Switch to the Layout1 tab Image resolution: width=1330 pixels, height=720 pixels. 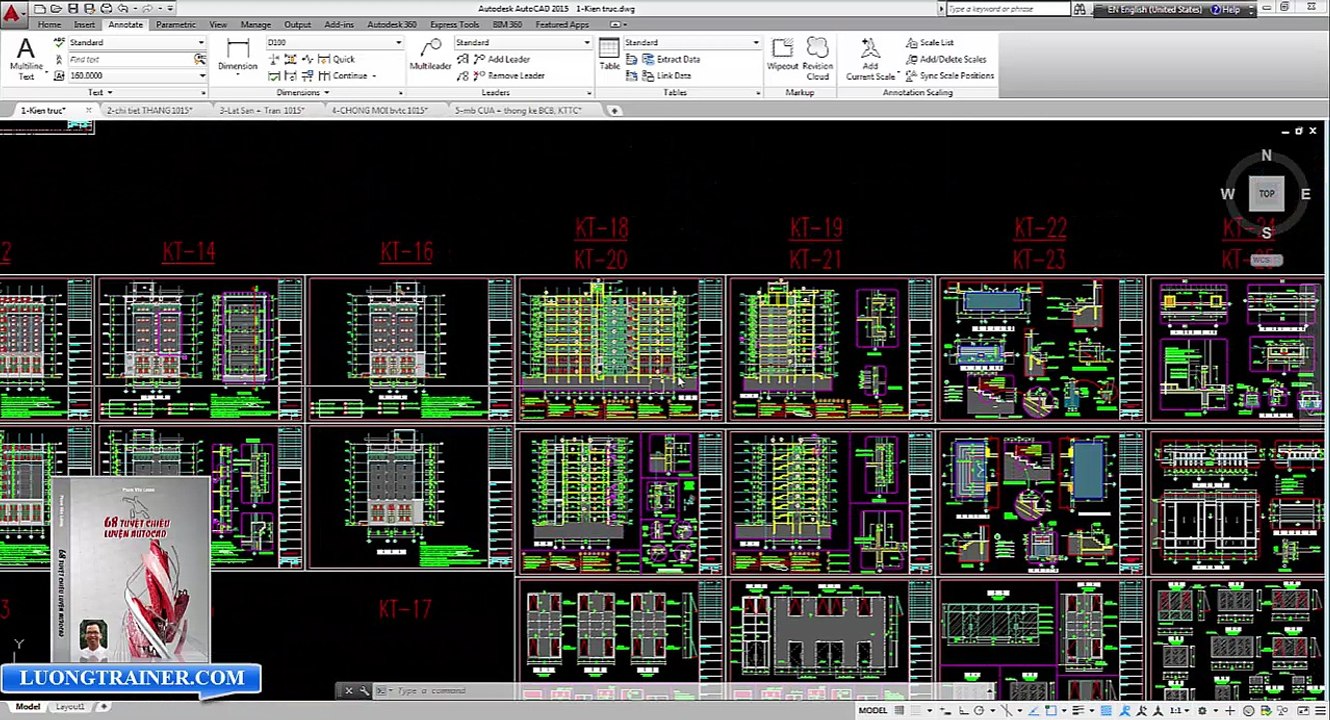pyautogui.click(x=69, y=707)
